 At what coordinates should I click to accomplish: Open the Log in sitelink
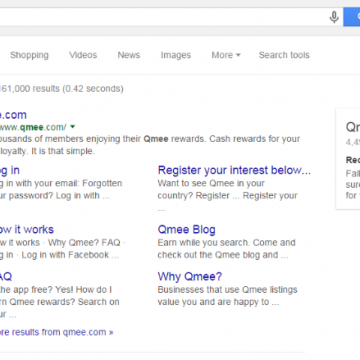10,170
